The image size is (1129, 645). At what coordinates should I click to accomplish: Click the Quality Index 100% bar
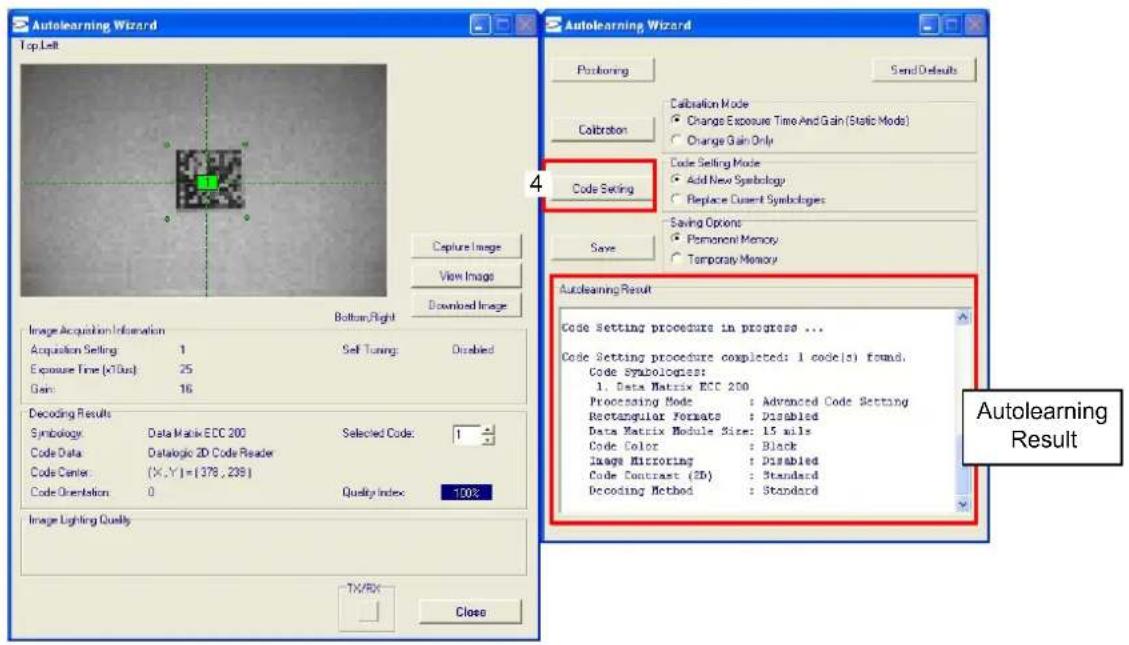click(466, 493)
